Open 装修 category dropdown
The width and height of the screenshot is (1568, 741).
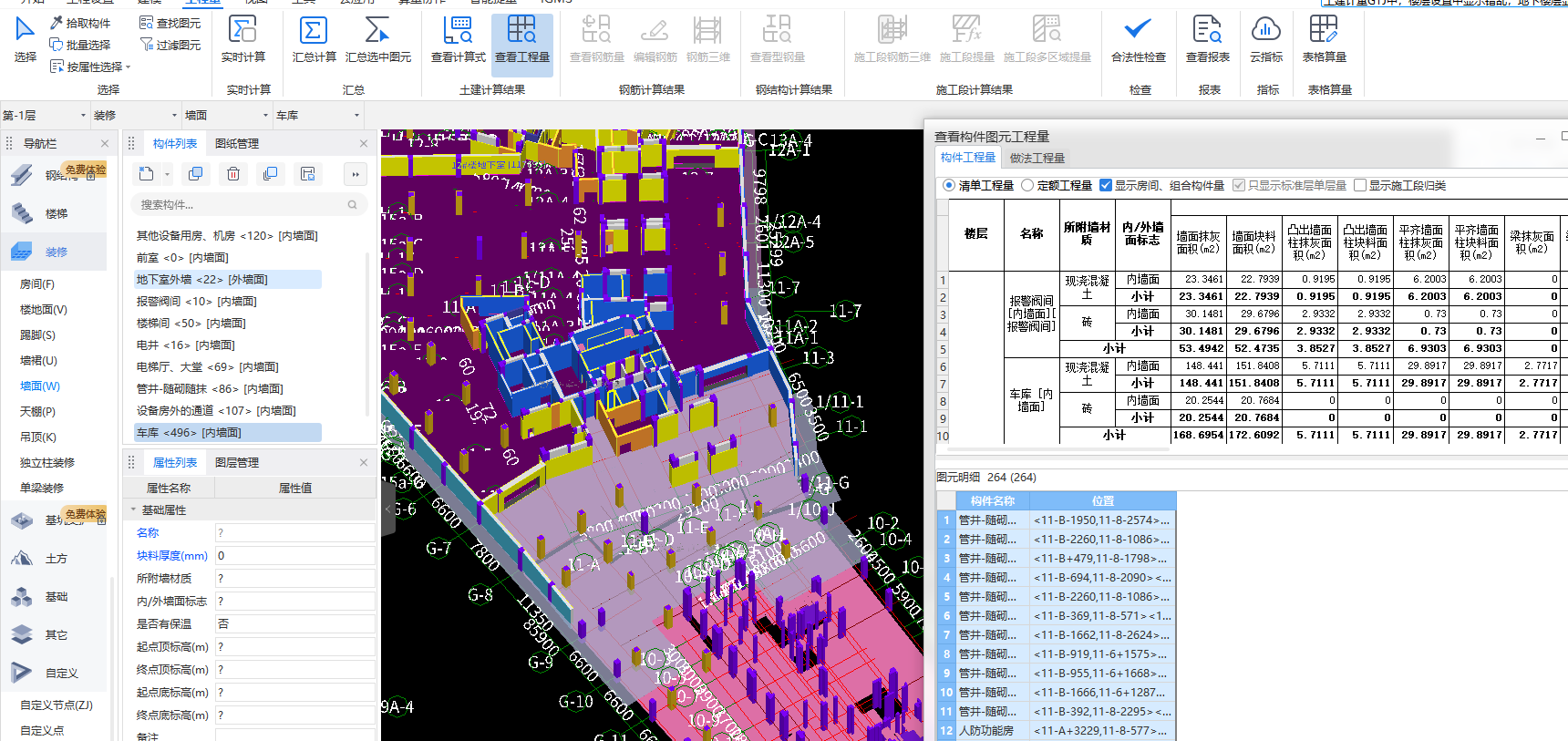(x=137, y=115)
